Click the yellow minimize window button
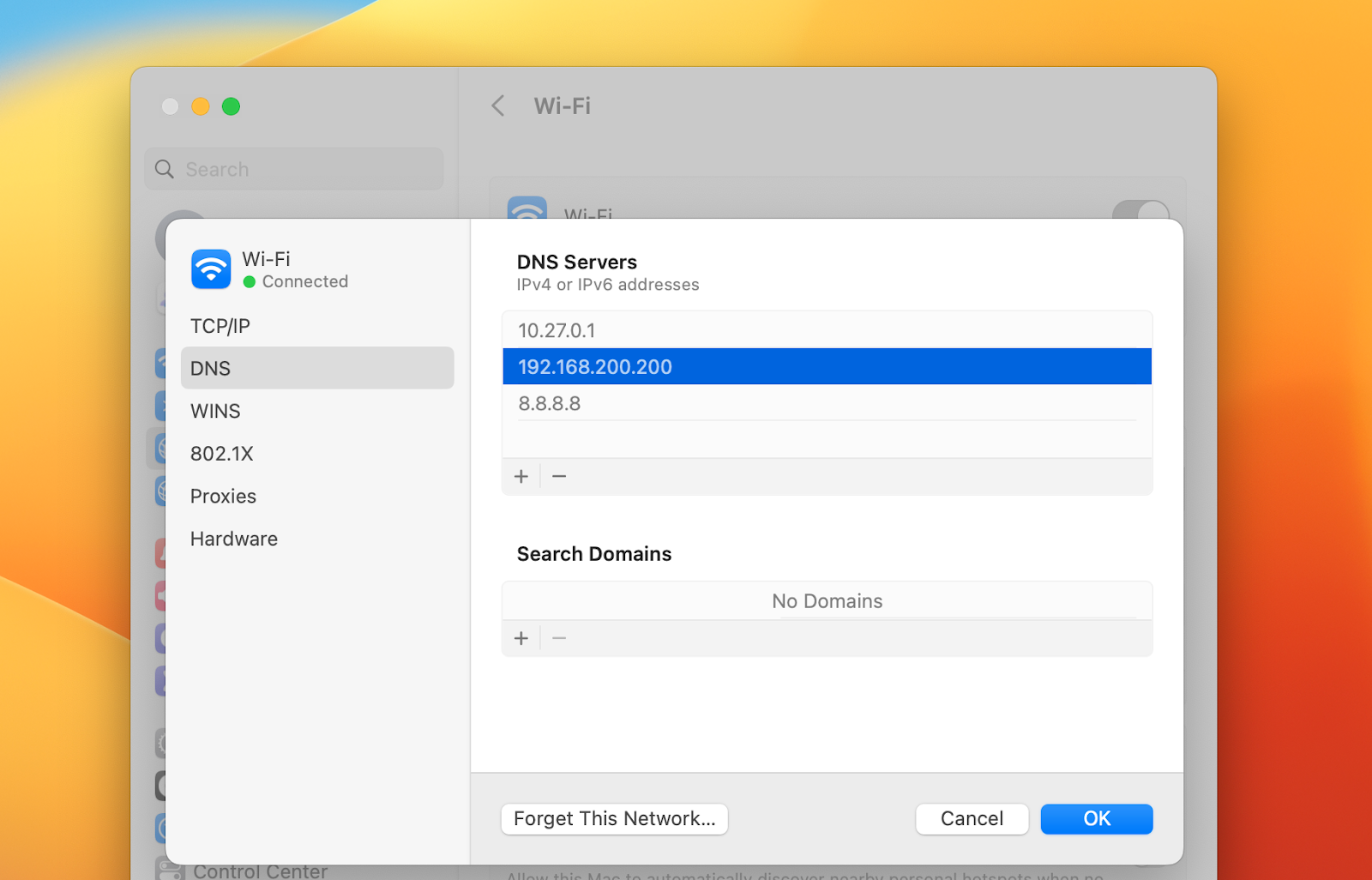 [x=201, y=106]
